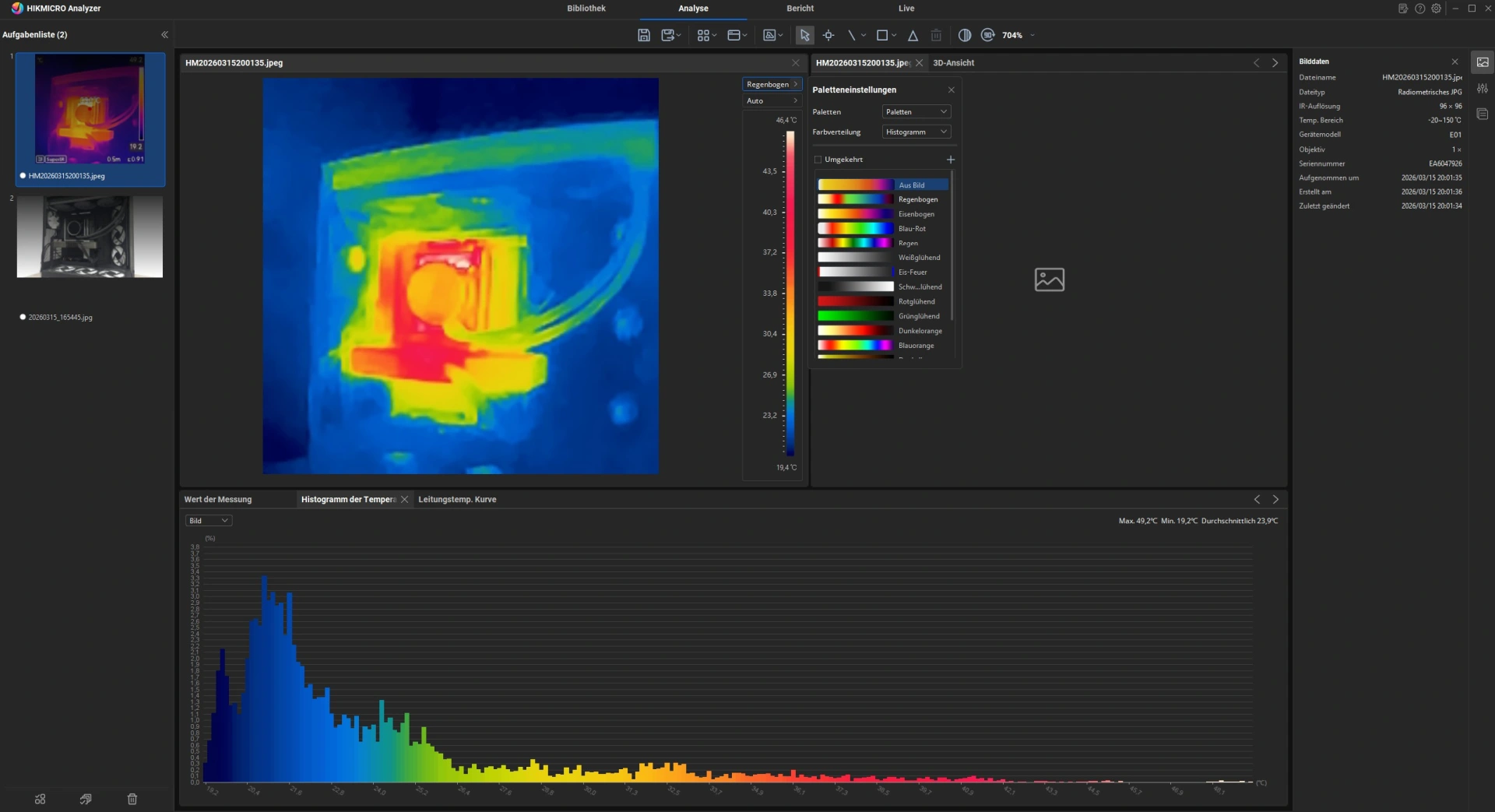Screen dimensions: 1495x812
Task: Switch to the Bericht tab
Action: tap(800, 9)
